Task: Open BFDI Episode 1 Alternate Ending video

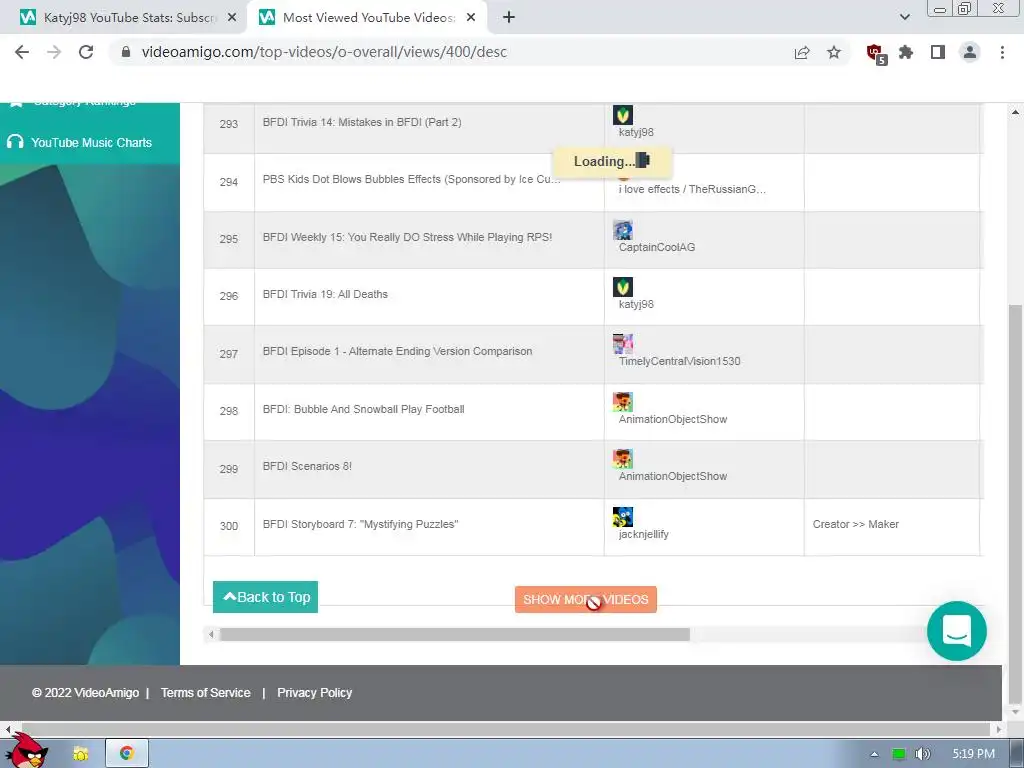Action: (x=397, y=351)
